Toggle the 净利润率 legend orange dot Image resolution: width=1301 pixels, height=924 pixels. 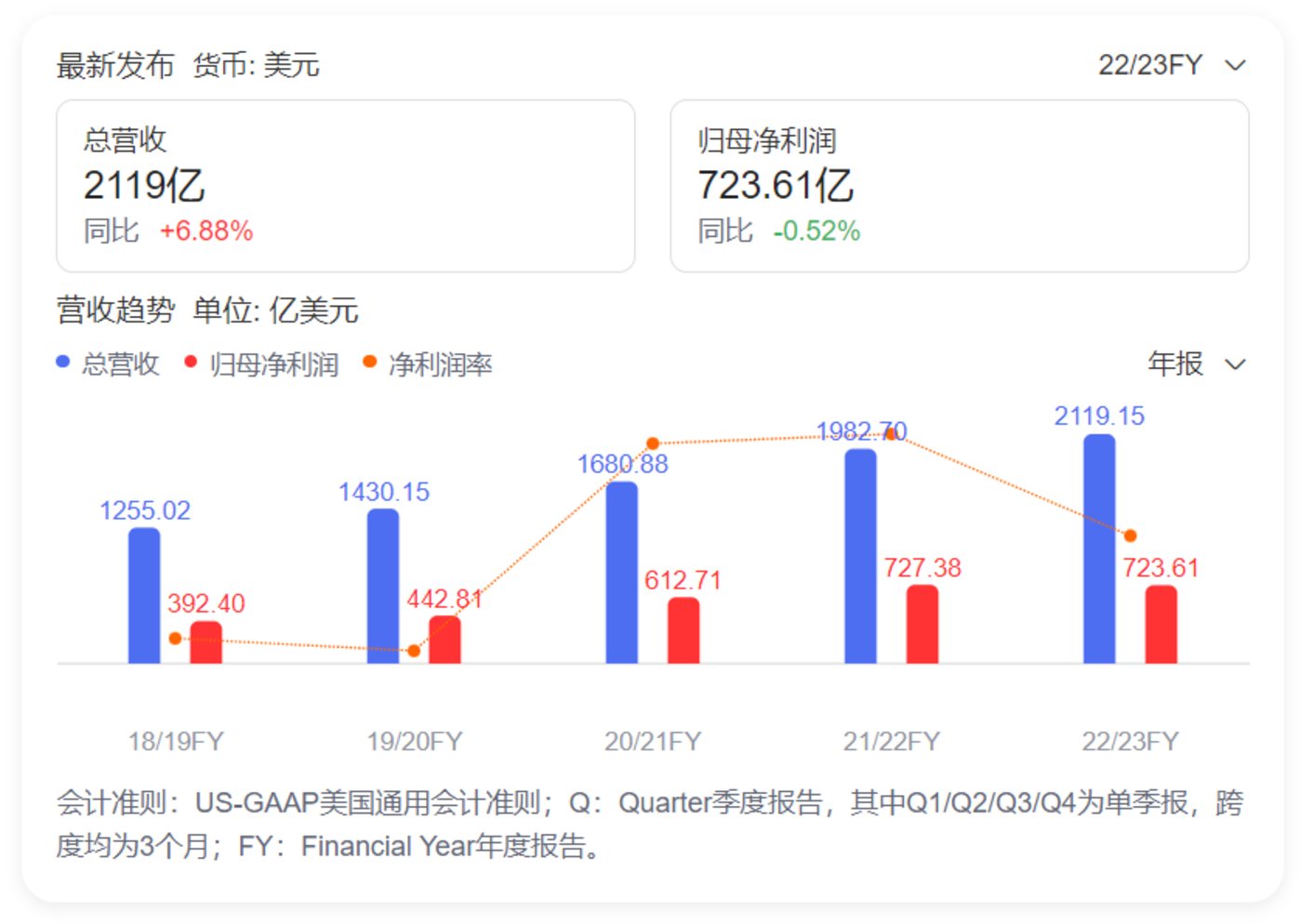point(369,362)
